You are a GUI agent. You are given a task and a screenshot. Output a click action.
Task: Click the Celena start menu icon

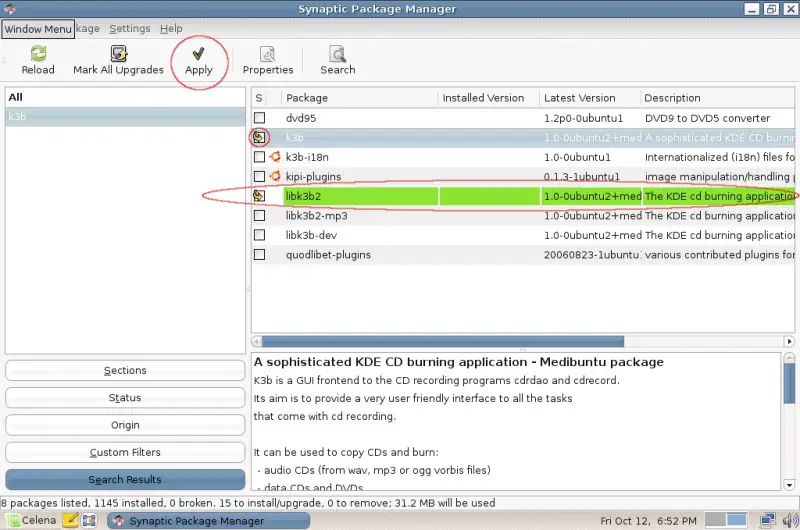13,520
